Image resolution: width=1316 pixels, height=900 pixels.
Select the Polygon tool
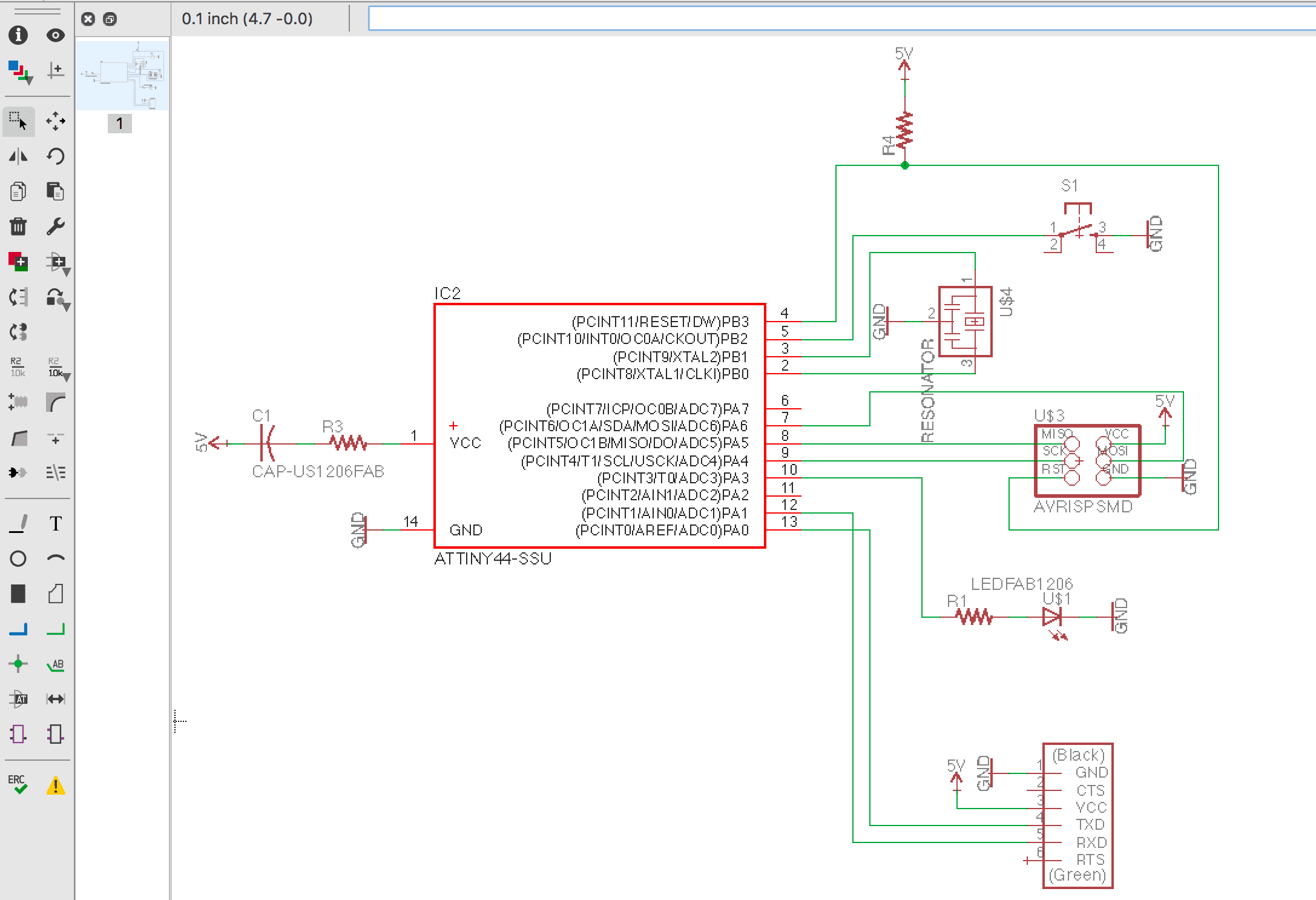click(x=55, y=594)
